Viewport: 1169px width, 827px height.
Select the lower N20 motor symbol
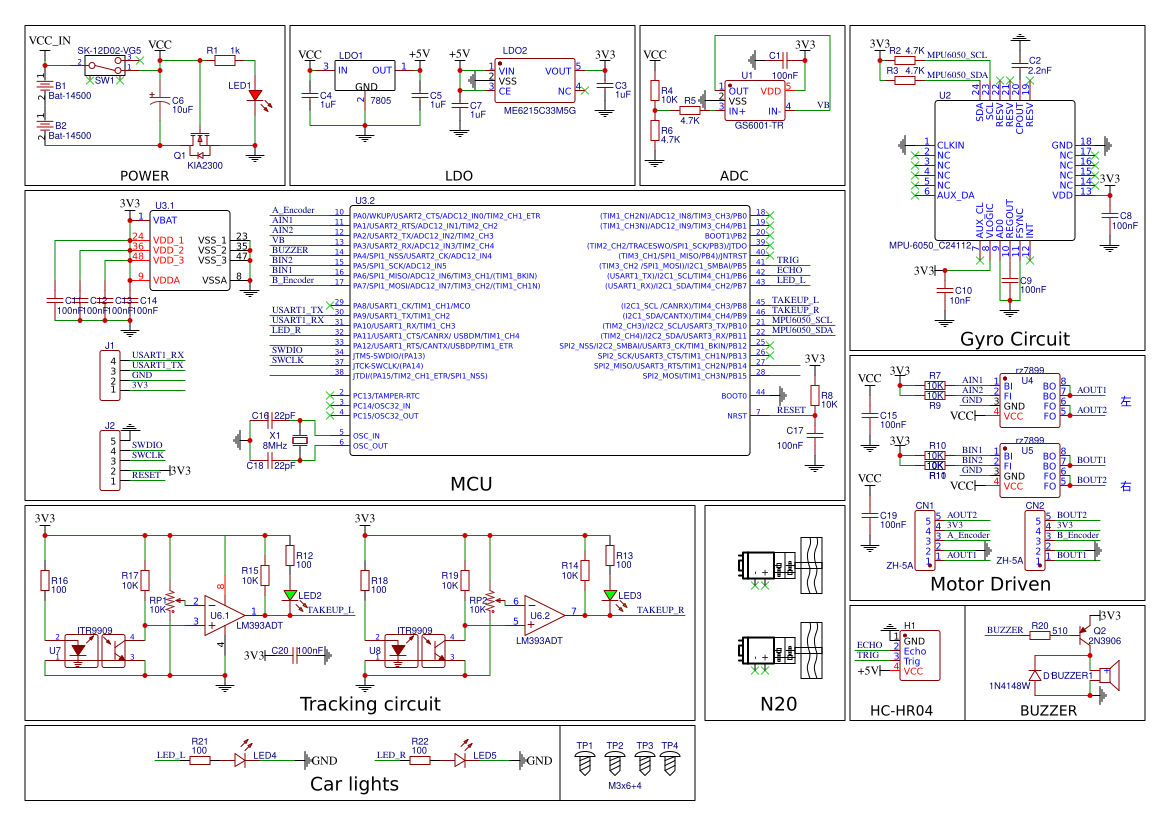pyautogui.click(x=780, y=651)
